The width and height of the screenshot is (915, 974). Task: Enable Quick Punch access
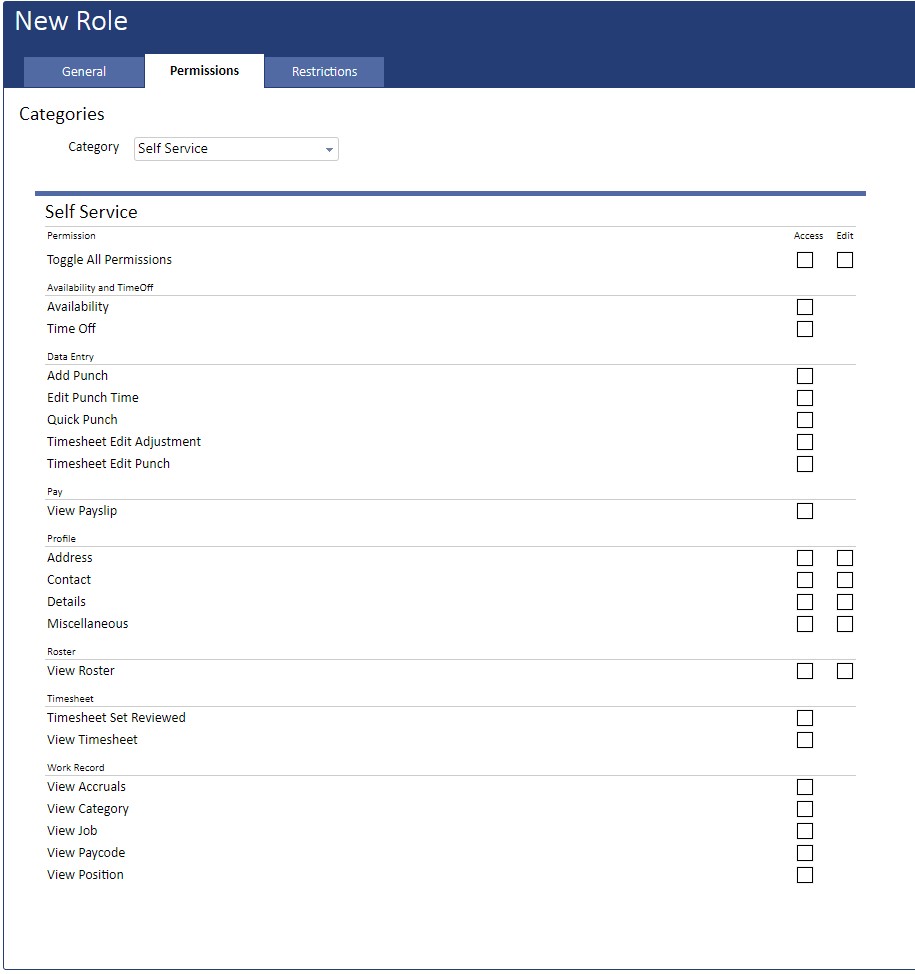coord(804,420)
